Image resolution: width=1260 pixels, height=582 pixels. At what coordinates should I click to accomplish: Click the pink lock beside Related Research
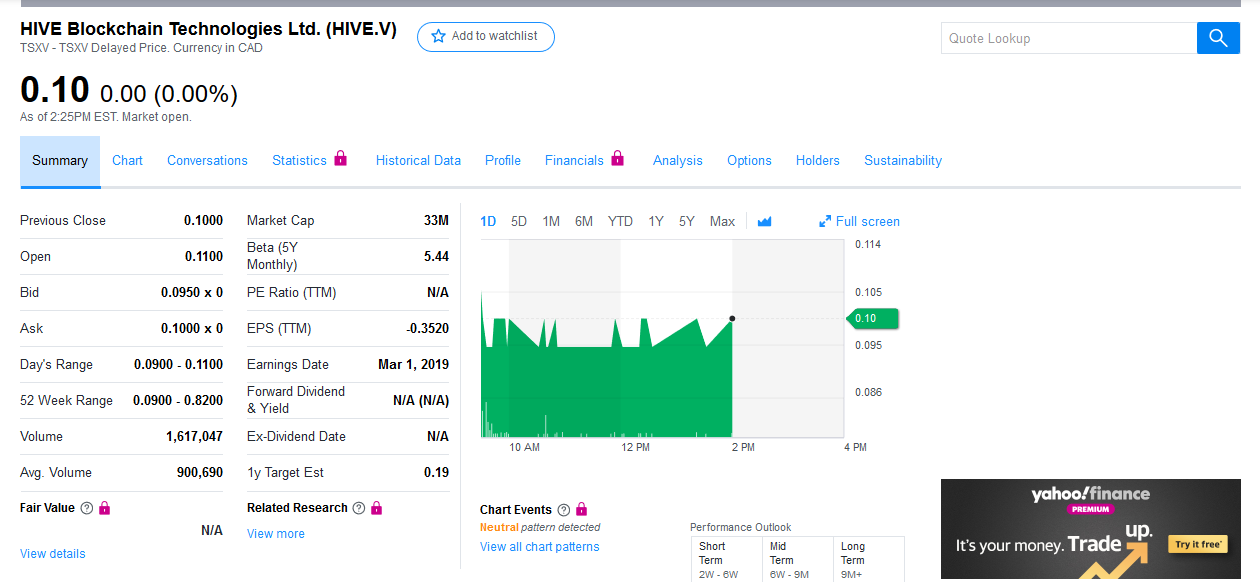click(x=377, y=508)
